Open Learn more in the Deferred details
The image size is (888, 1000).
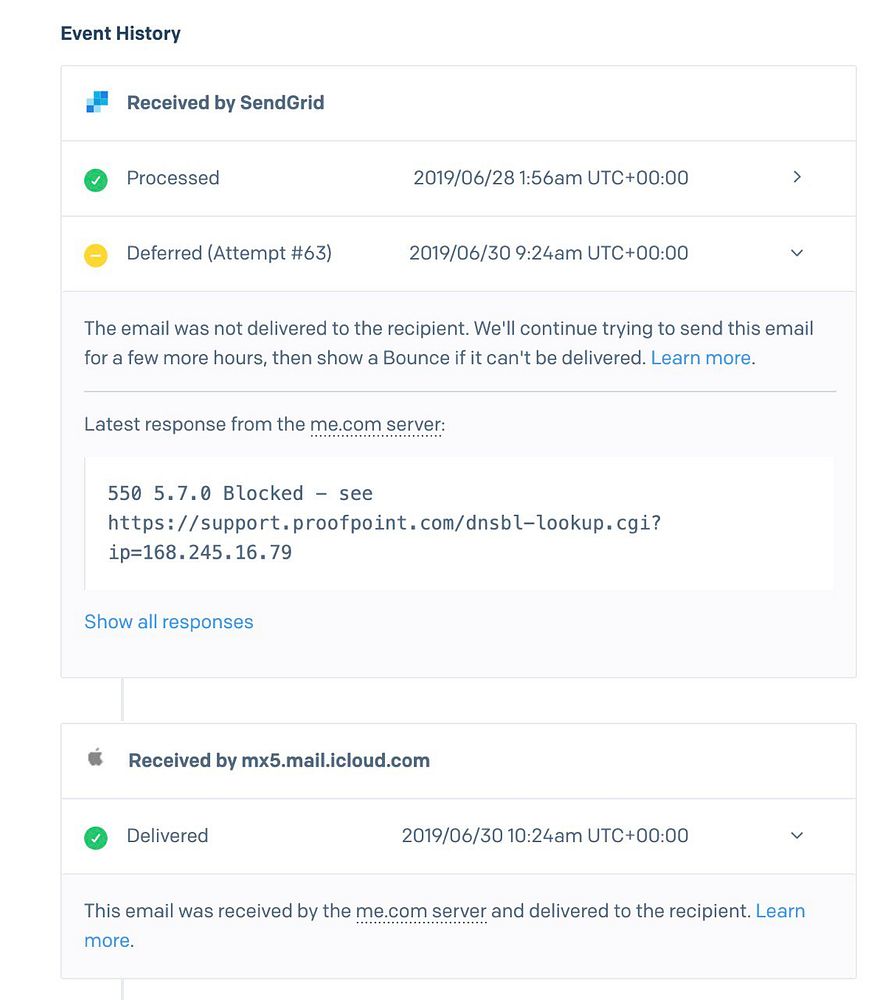pyautogui.click(x=700, y=357)
